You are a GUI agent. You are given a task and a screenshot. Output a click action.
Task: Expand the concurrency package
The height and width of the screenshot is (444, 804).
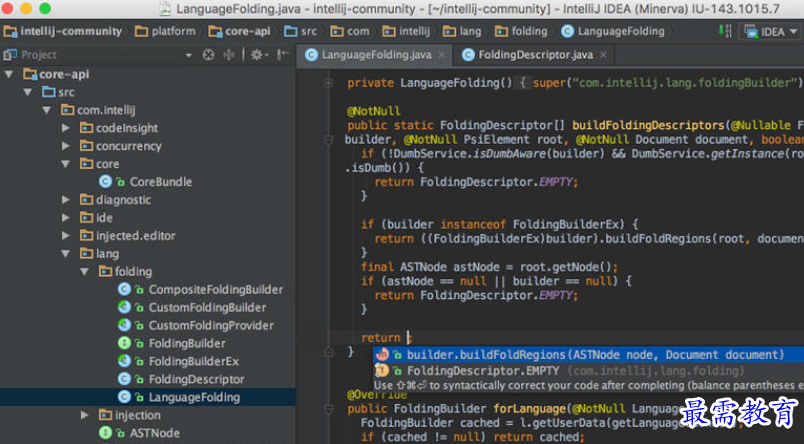pos(66,146)
